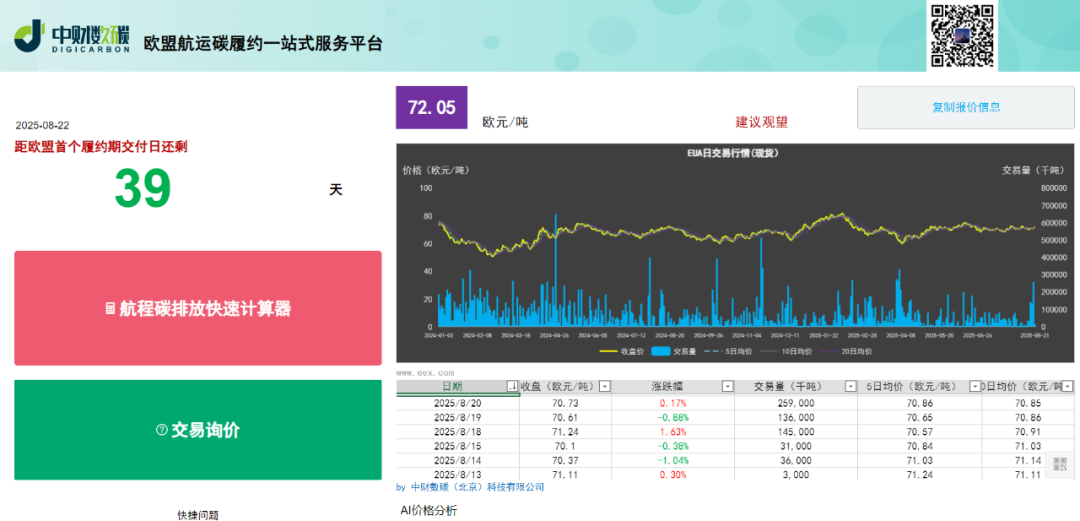The image size is (1080, 521).
Task: Select the 5-day average cell 70.65
Action: tap(920, 417)
